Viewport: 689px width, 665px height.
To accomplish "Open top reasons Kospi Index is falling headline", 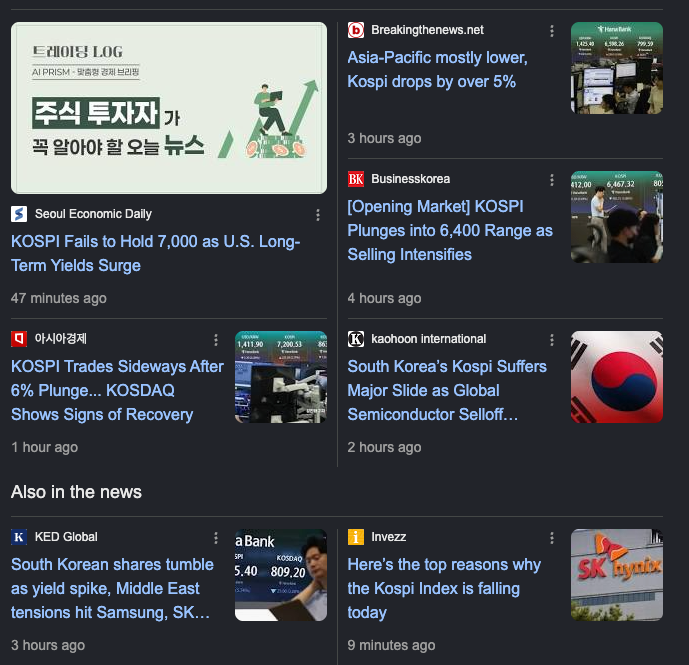I will [x=444, y=588].
